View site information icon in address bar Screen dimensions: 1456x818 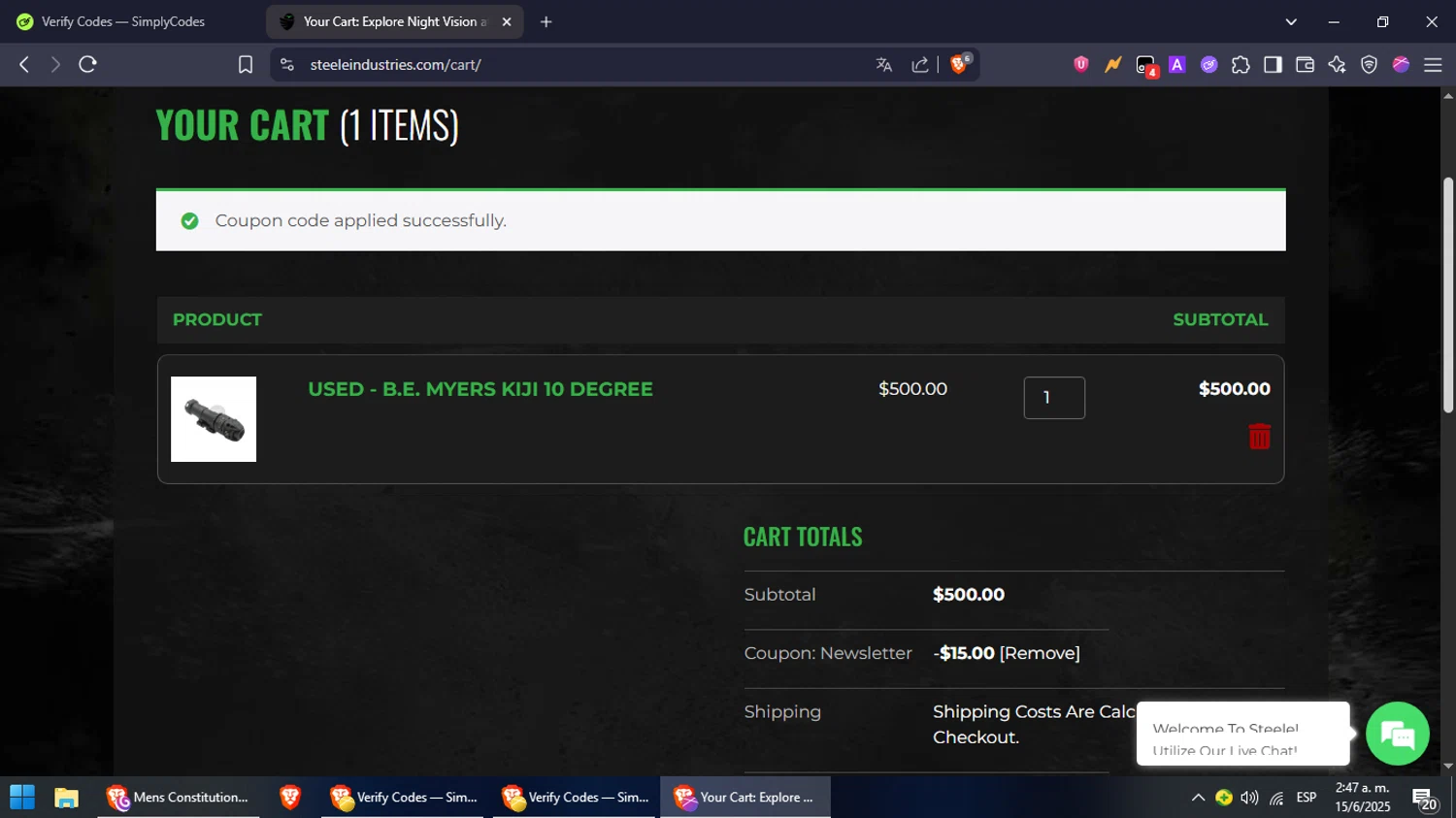point(286,65)
